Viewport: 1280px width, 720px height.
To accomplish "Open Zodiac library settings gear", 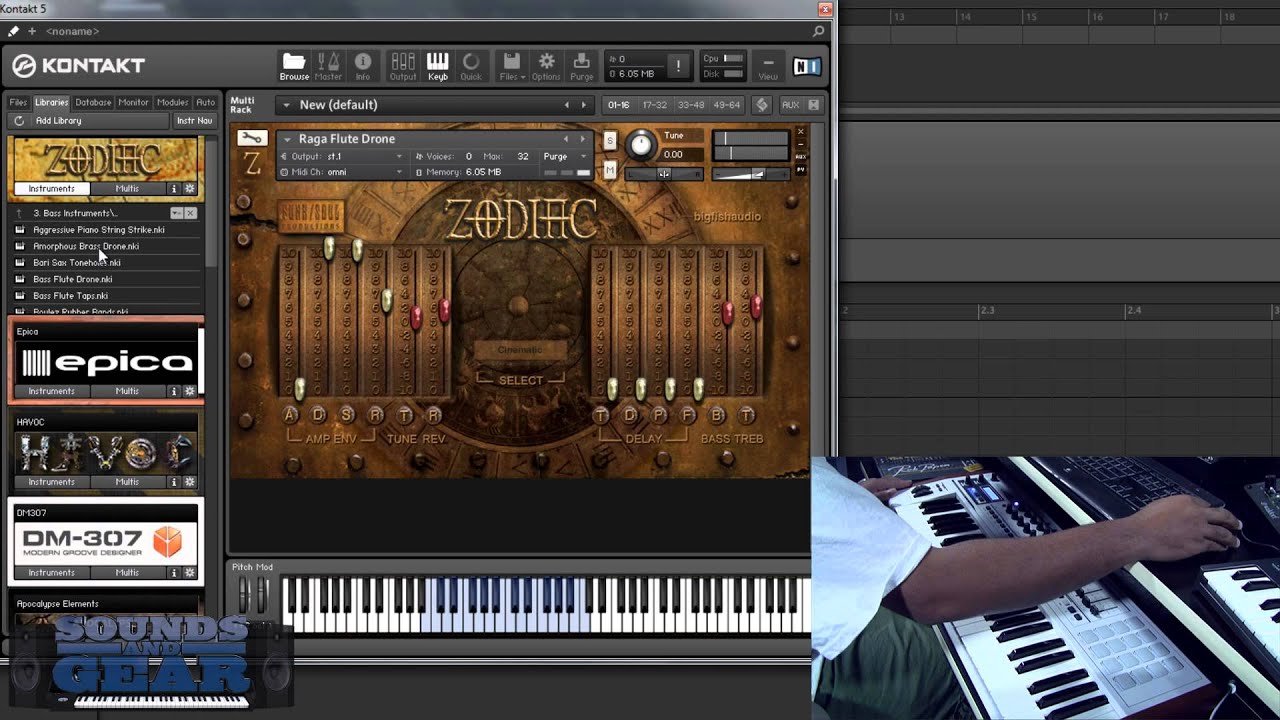I will 190,188.
